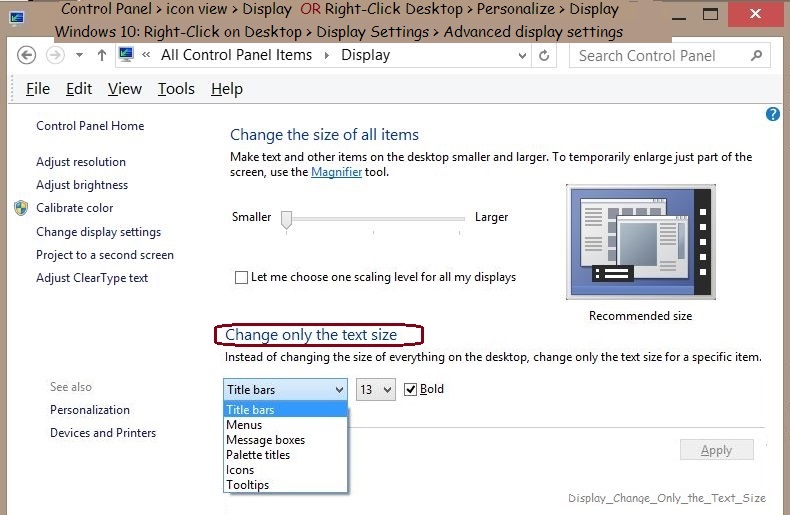Viewport: 790px width, 515px height.
Task: Uncheck the Bold checkbox
Action: coord(411,389)
